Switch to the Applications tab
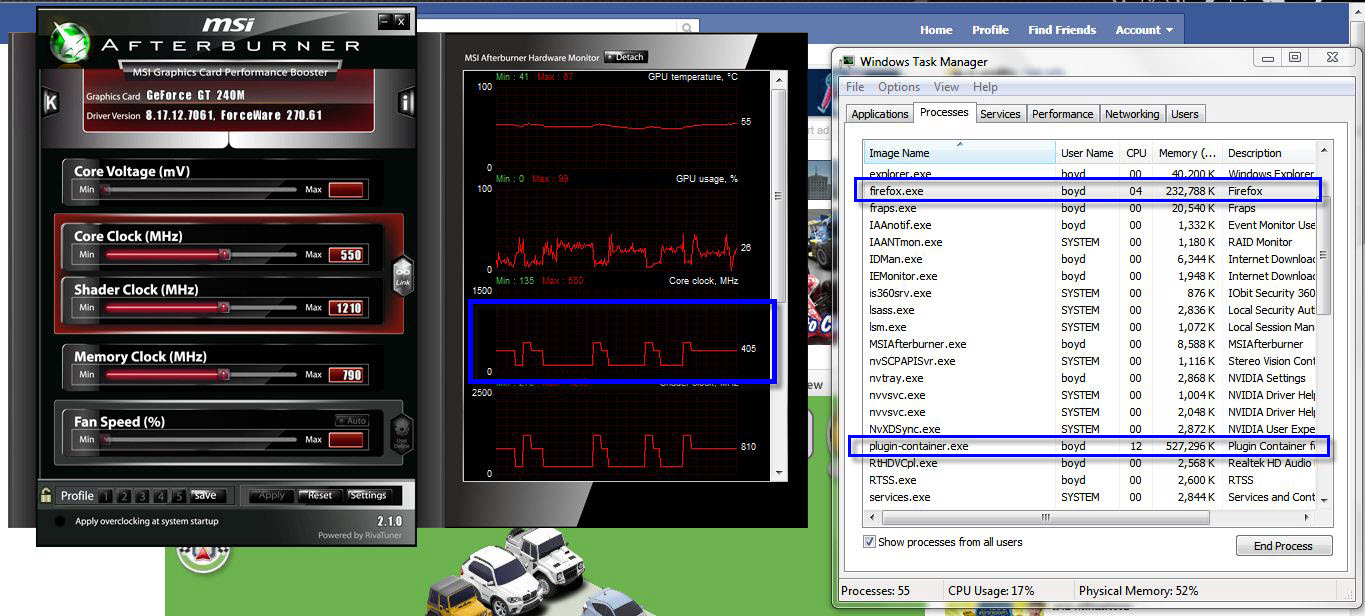Screen dimensions: 1365x616 880,114
